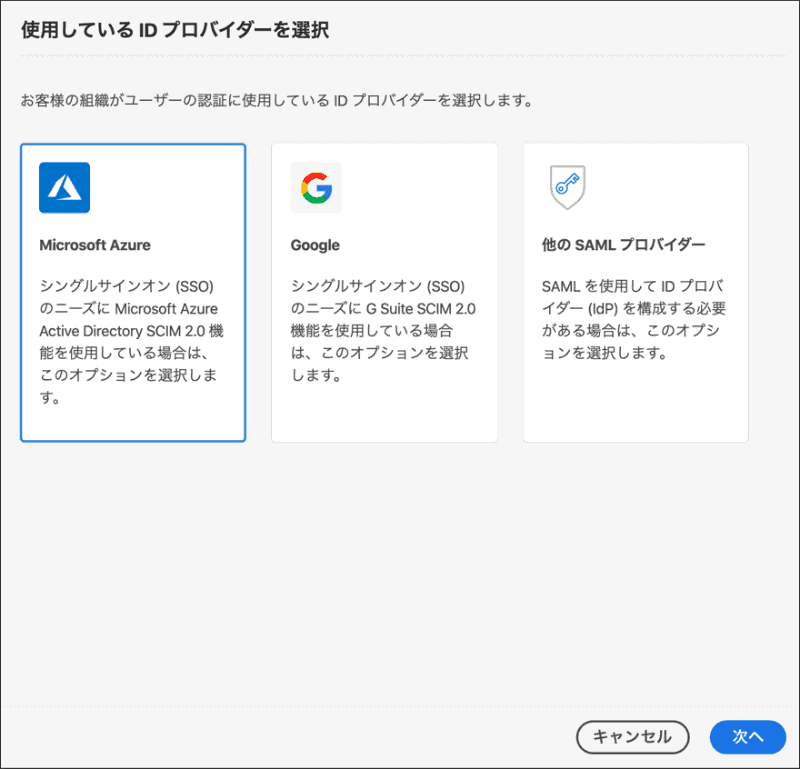Image resolution: width=800 pixels, height=769 pixels.
Task: Click the multicolor Google icon
Action: [315, 187]
